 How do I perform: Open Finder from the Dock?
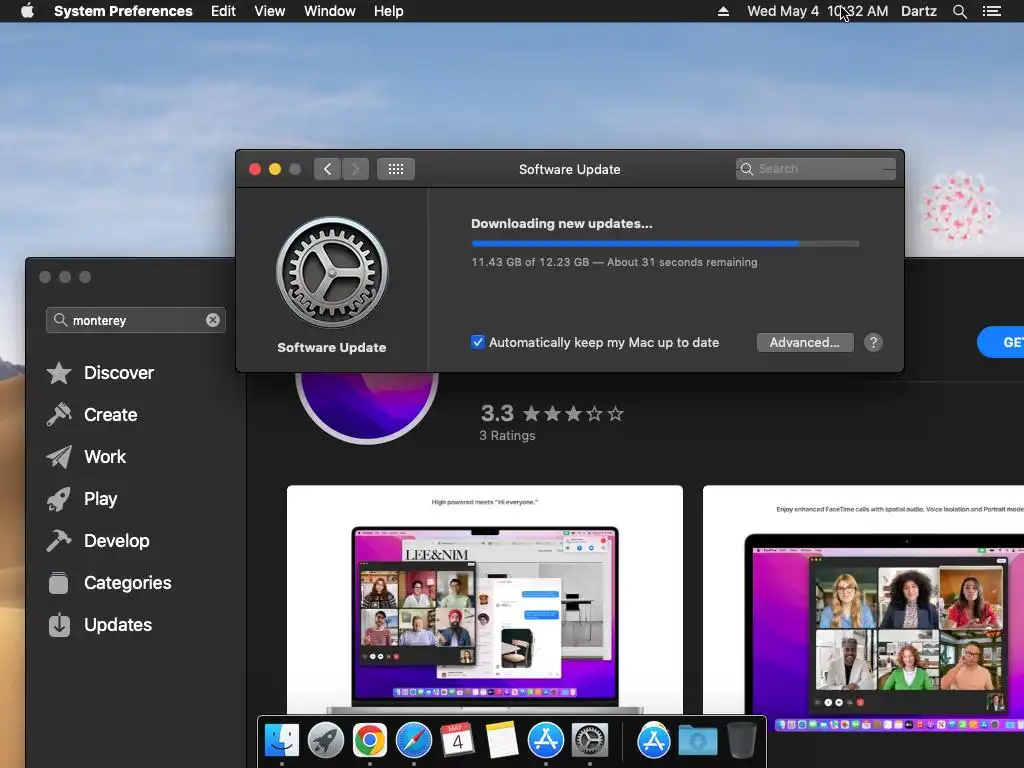[281, 741]
